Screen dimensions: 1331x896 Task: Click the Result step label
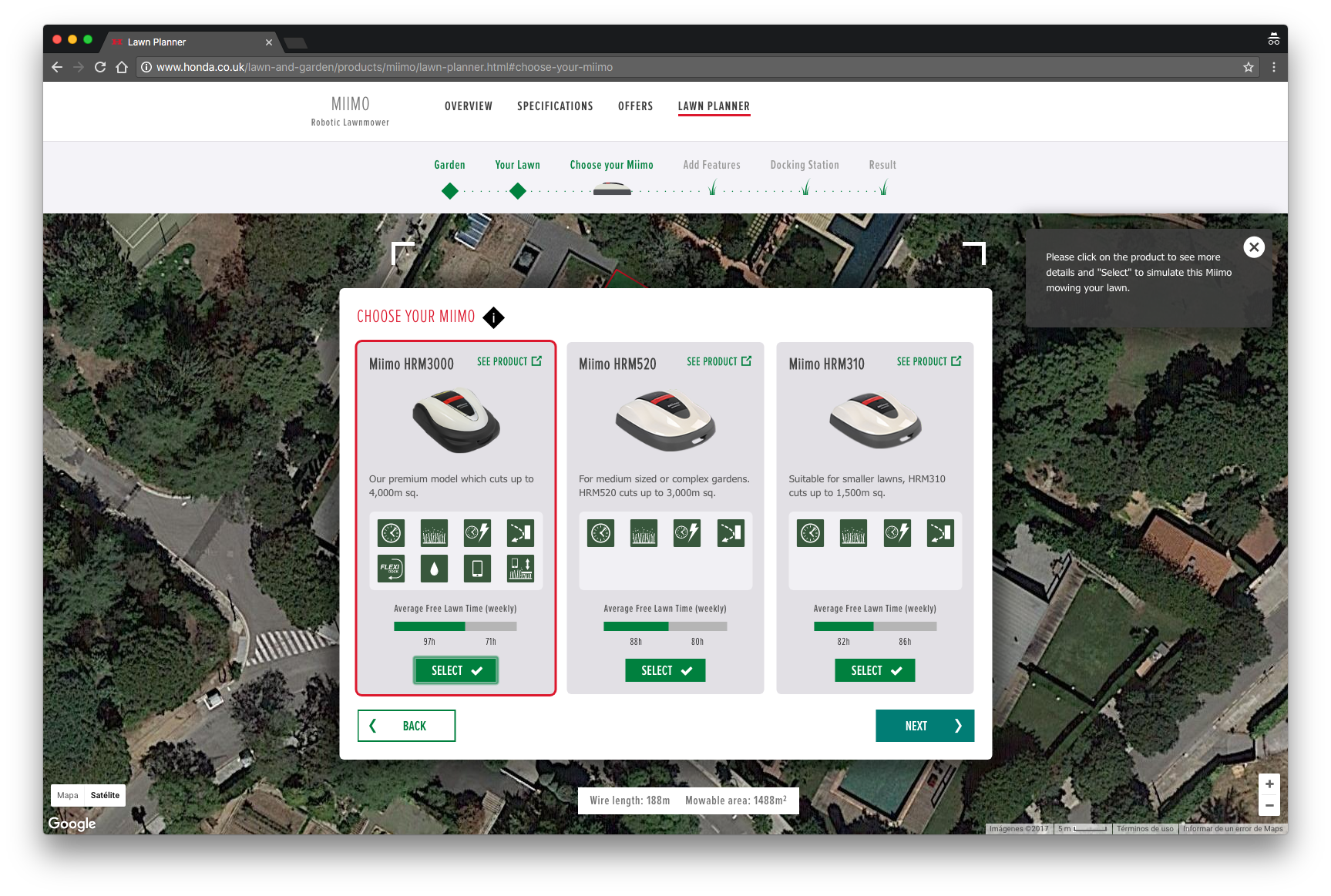click(x=882, y=165)
